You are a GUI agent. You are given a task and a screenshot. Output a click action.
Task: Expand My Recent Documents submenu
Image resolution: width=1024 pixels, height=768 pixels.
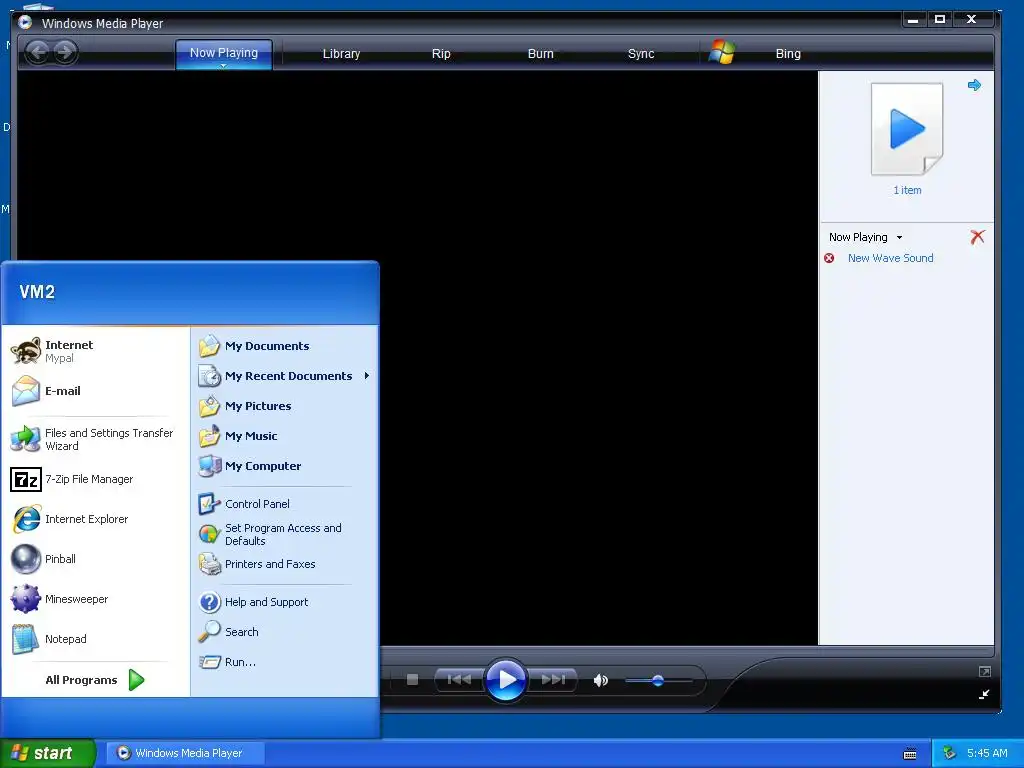click(285, 376)
